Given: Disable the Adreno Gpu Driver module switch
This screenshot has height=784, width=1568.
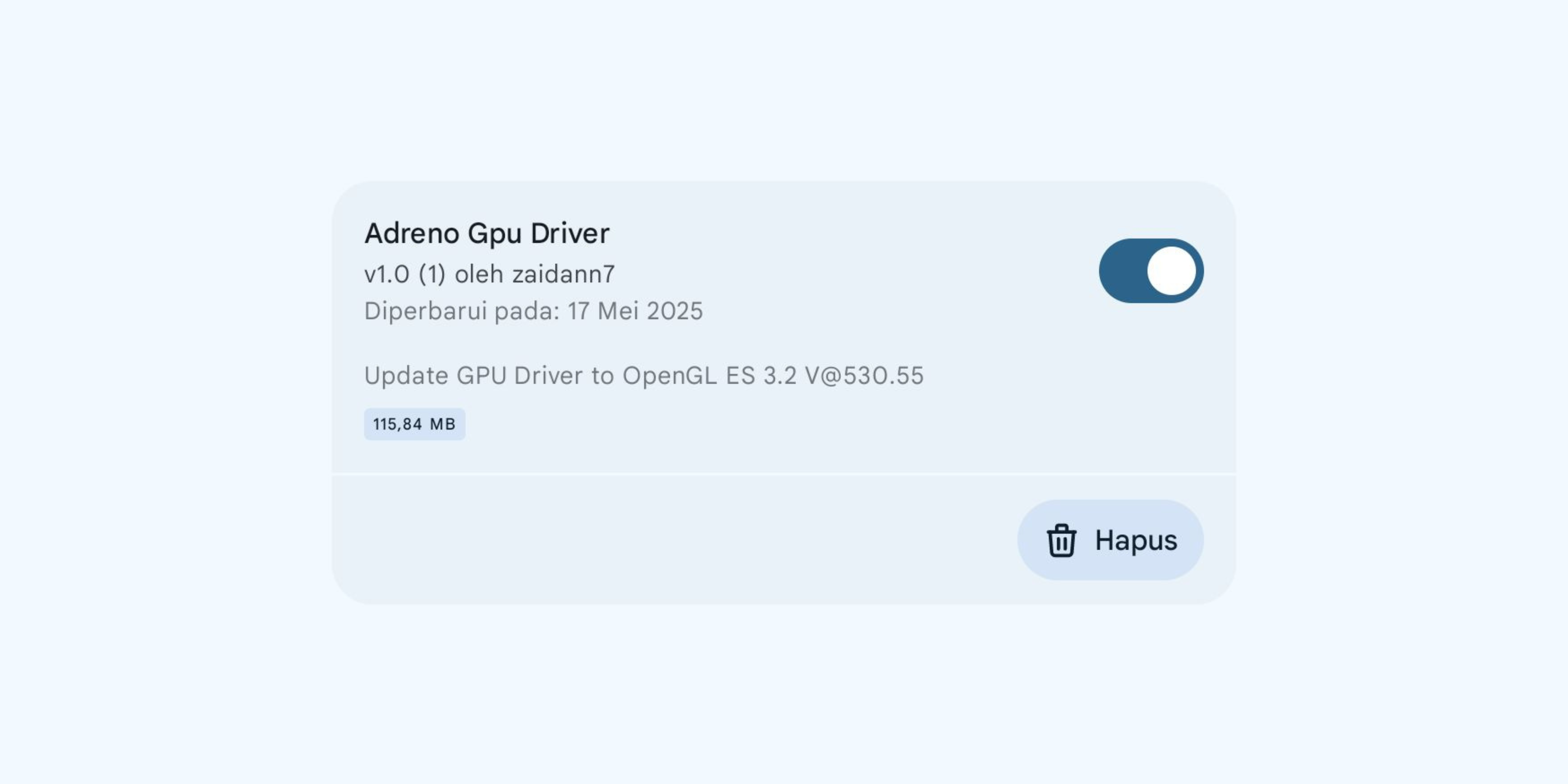Looking at the screenshot, I should tap(1151, 271).
